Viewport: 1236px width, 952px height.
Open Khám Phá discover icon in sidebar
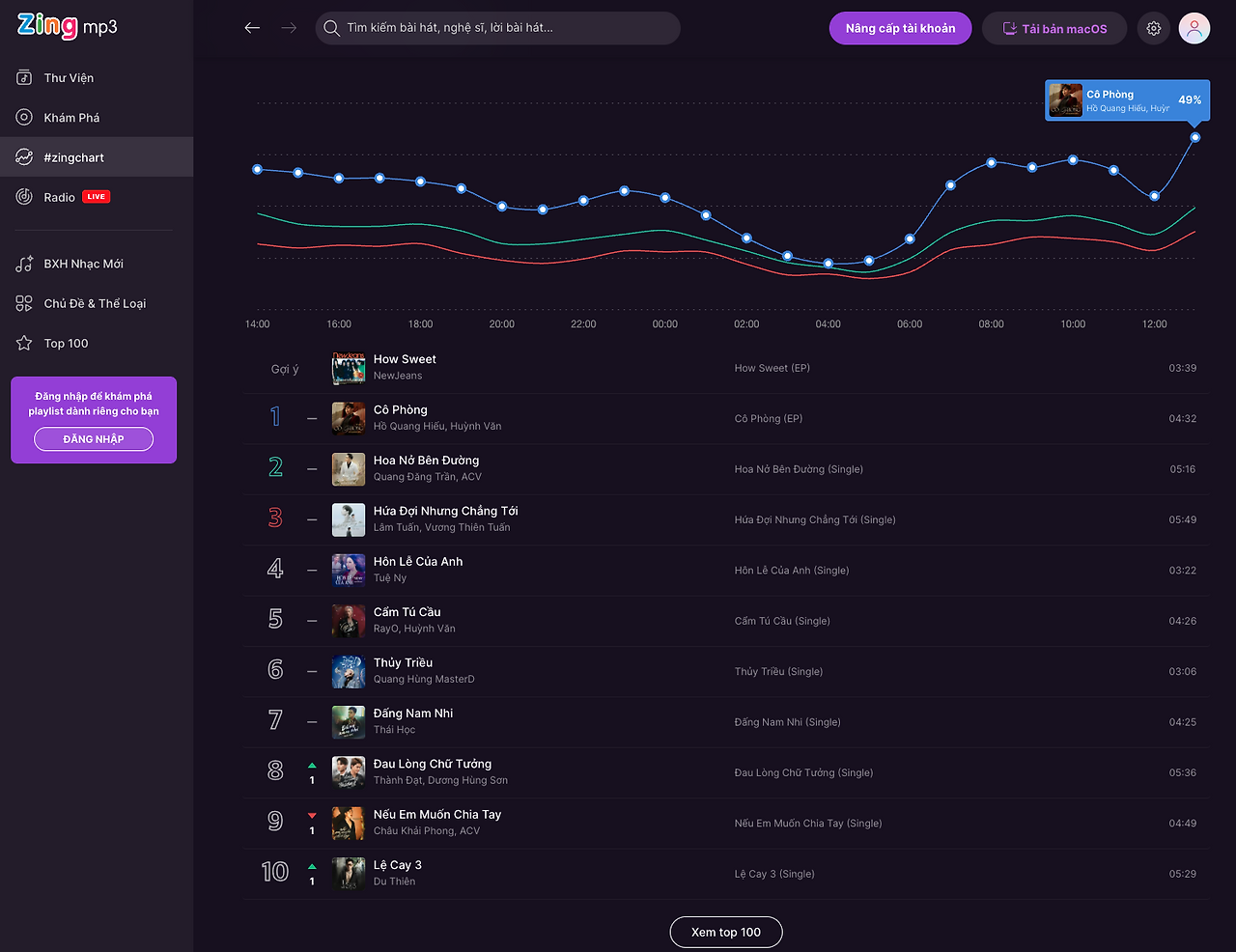coord(24,118)
